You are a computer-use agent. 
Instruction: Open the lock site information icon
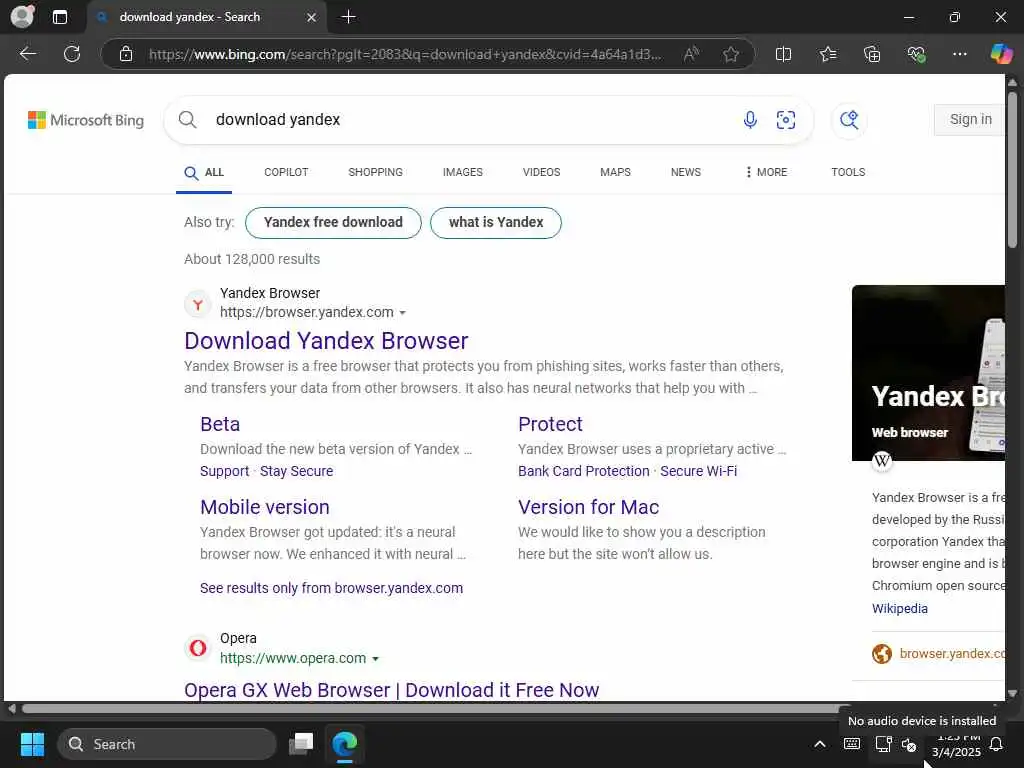pos(126,54)
